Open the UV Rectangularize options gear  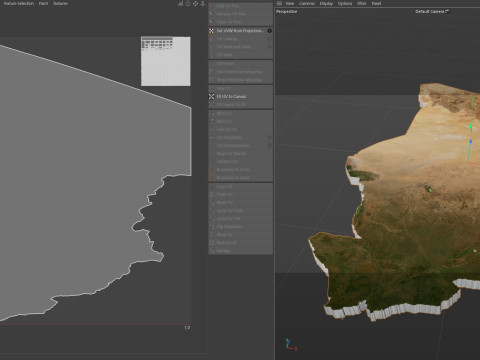point(269,145)
